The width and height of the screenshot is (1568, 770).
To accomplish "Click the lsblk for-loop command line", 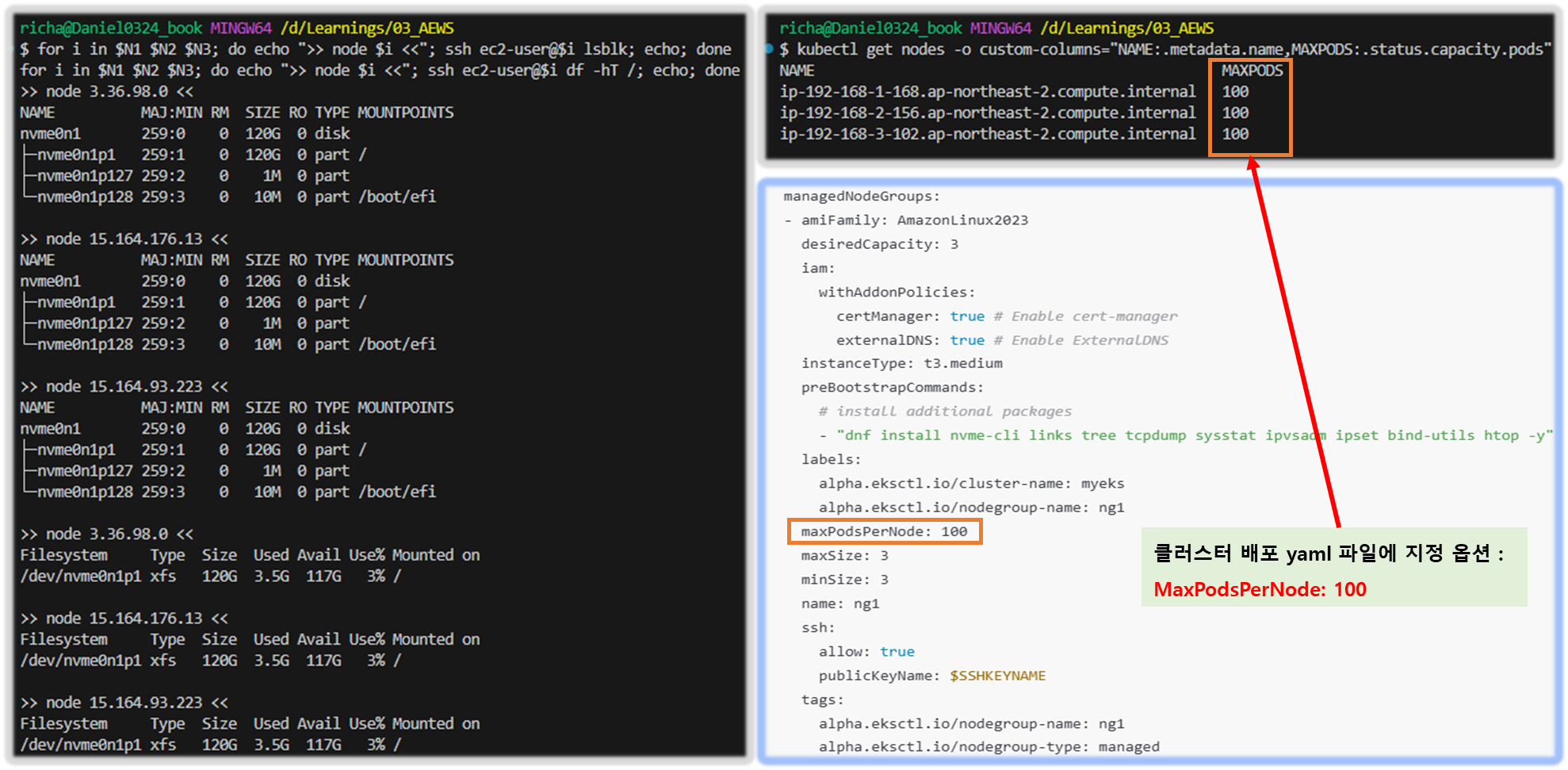I will pyautogui.click(x=376, y=49).
